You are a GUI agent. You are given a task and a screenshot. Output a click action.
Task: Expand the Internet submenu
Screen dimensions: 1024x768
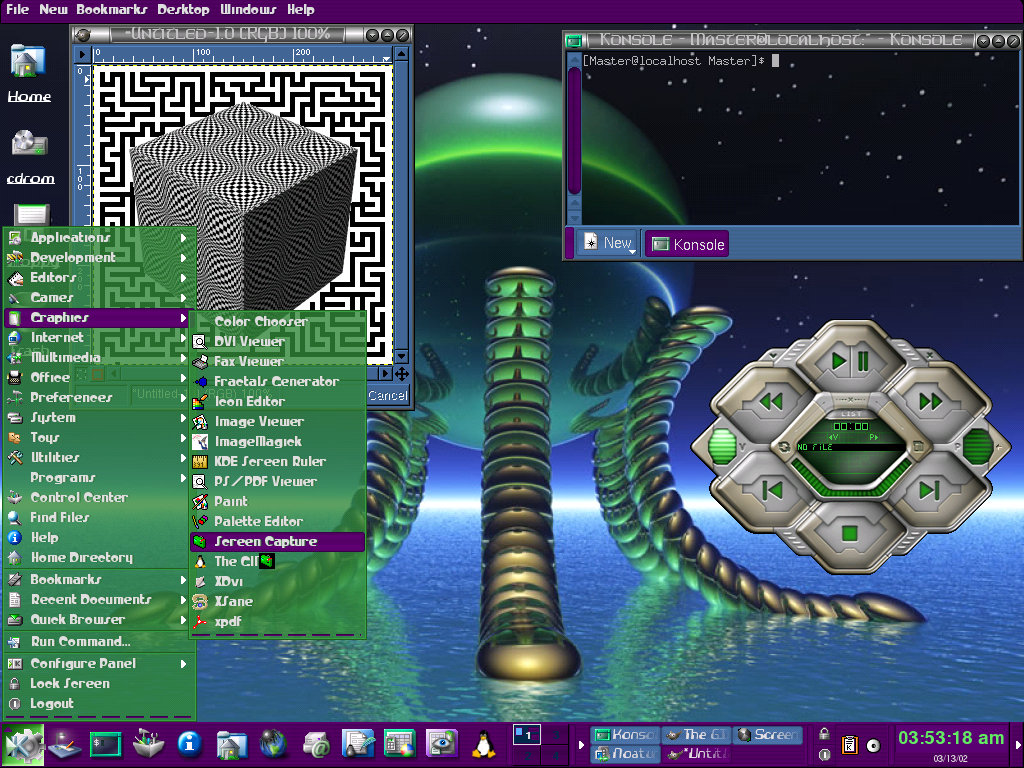click(x=98, y=338)
